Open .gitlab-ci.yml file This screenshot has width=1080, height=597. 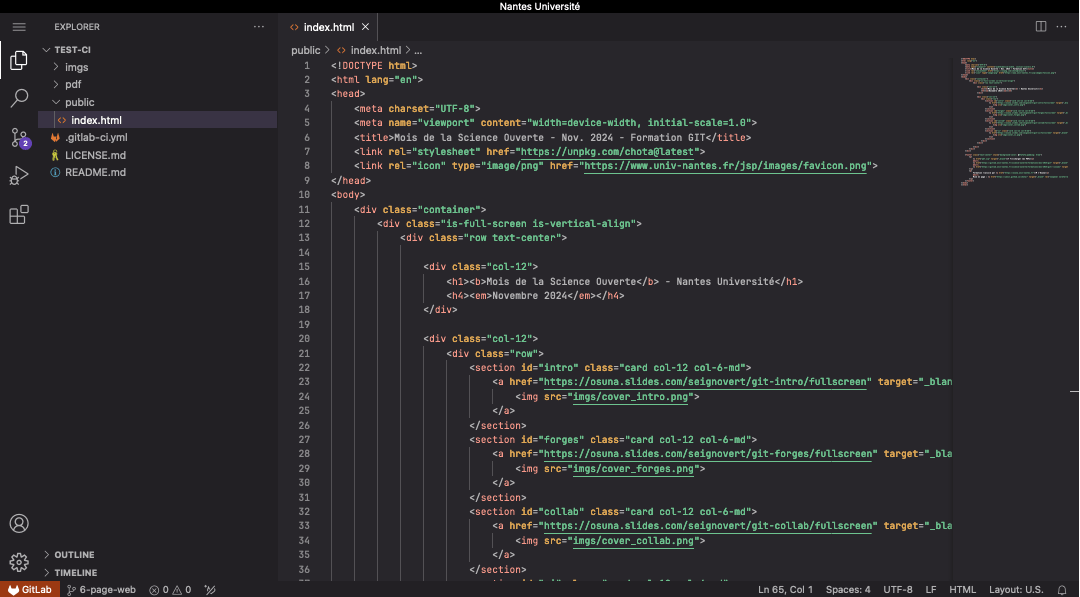point(158,137)
